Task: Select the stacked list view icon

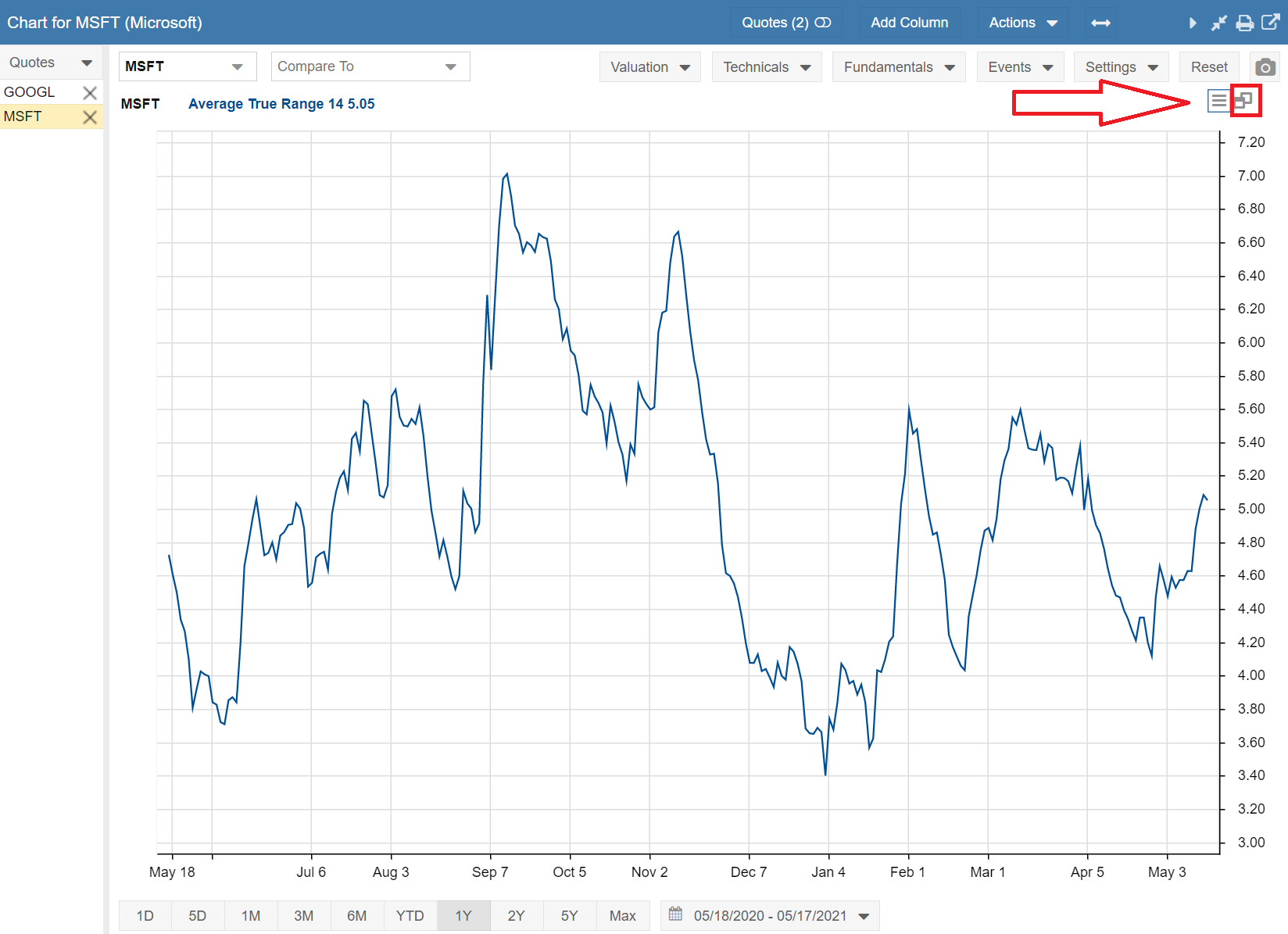Action: coord(1218,100)
